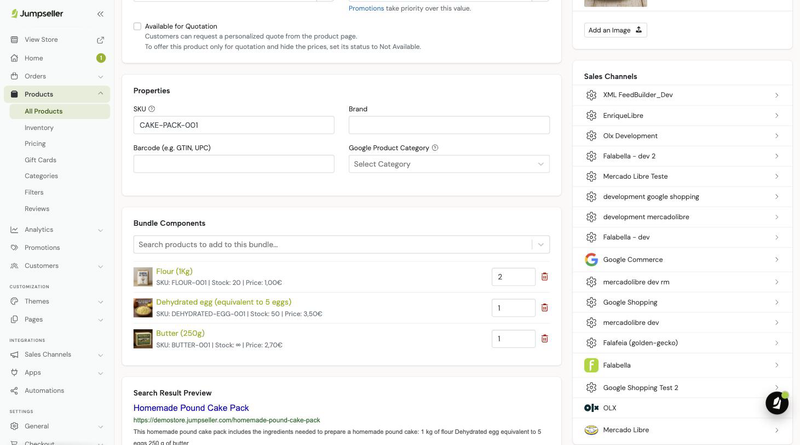Click the Flour (1Kg) product thumbnail
Screen dimensions: 800x445
point(143,277)
